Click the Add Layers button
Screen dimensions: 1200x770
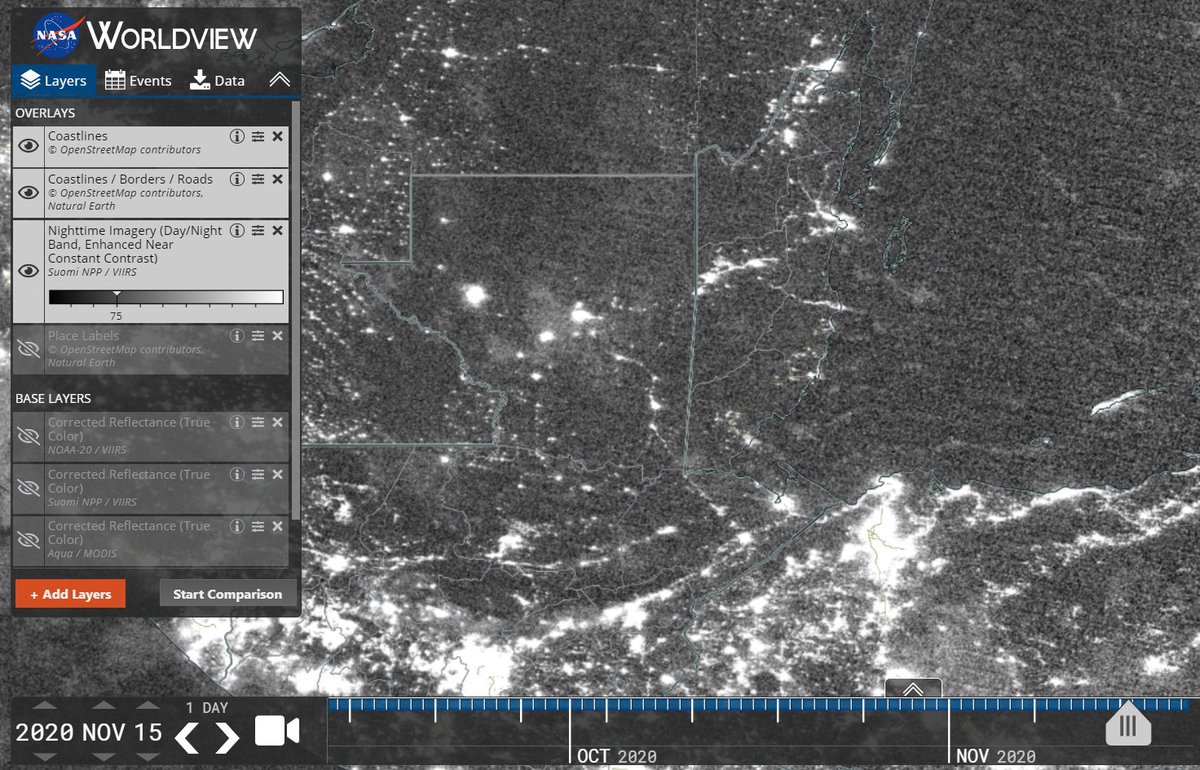tap(70, 594)
